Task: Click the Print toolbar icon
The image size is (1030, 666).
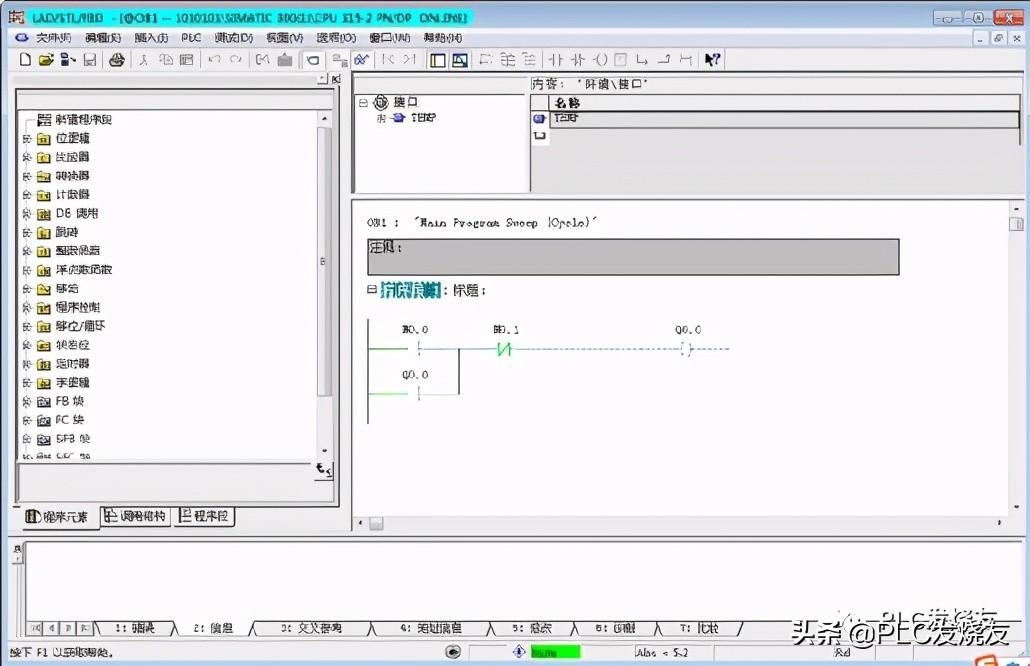Action: coord(117,60)
